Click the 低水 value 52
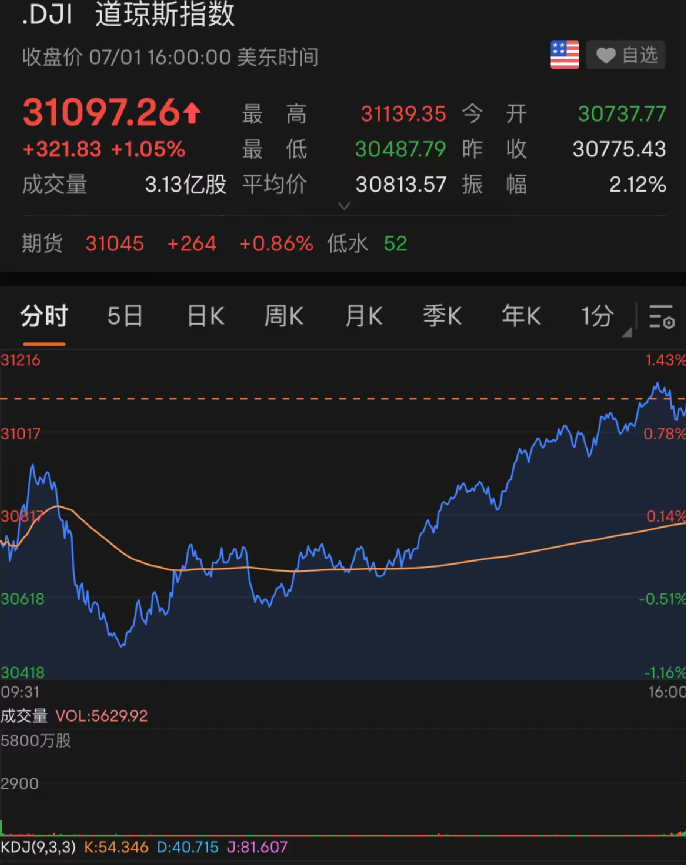Image resolution: width=686 pixels, height=865 pixels. [395, 243]
